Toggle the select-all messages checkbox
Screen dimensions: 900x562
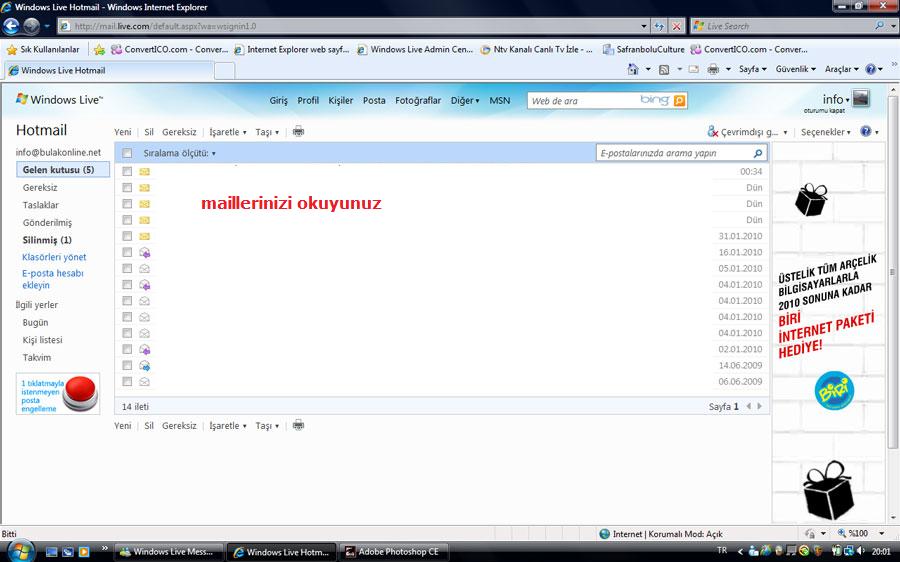127,153
